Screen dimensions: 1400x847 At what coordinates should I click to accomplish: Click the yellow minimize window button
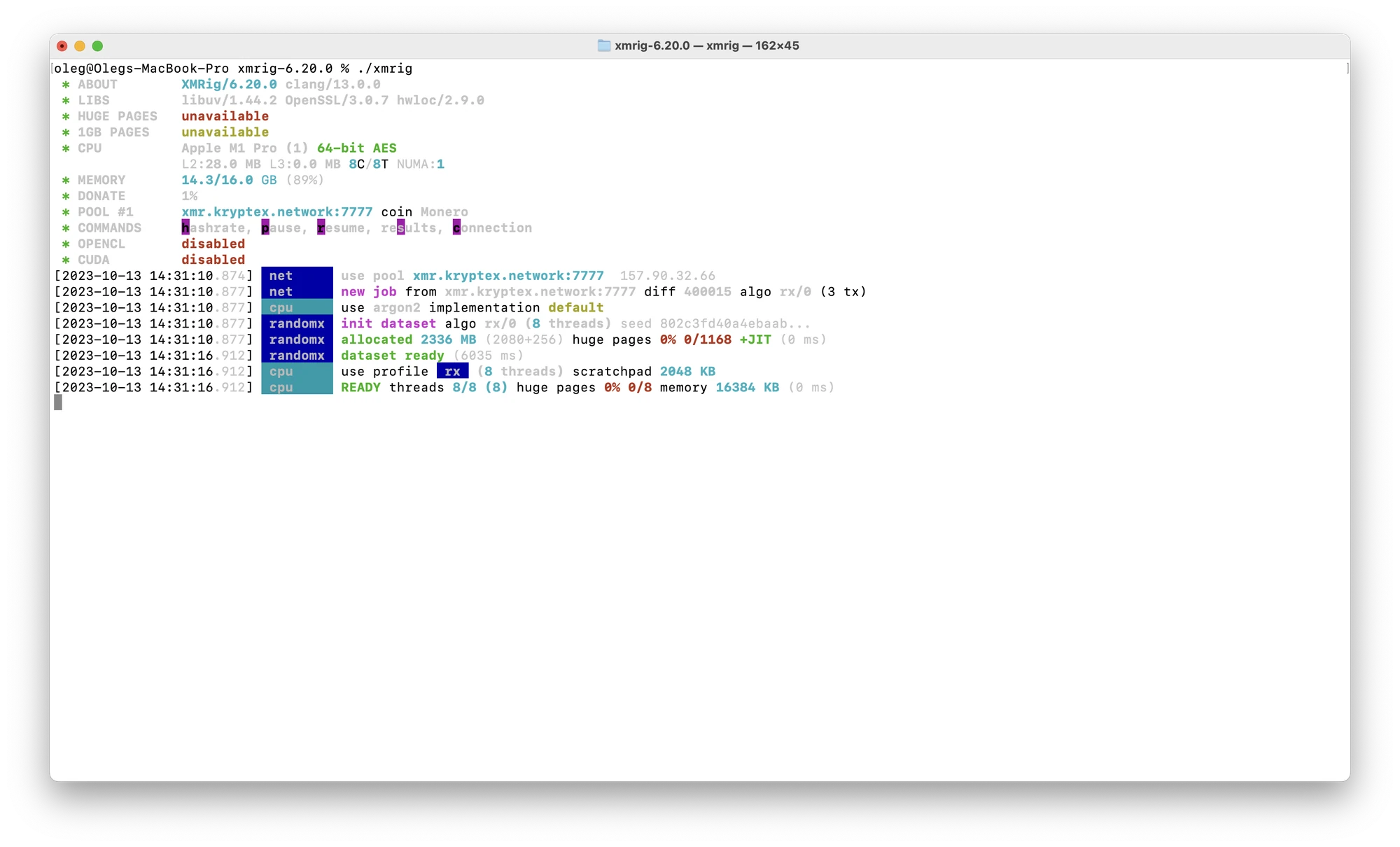click(80, 46)
